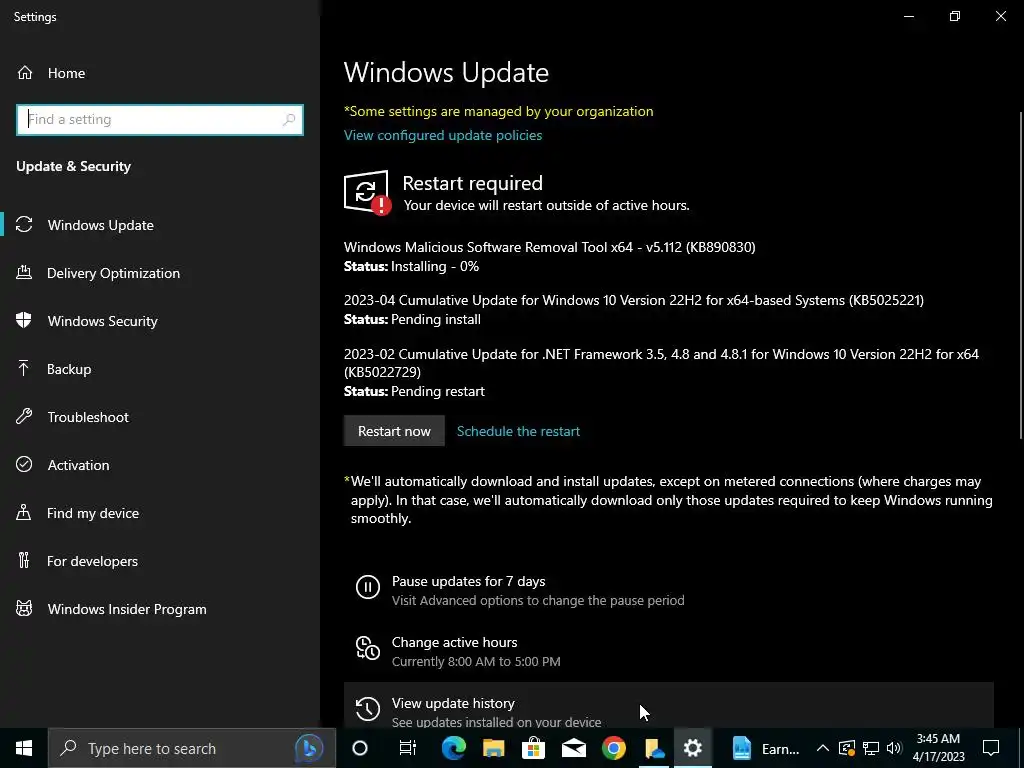Click the Restart required status icon
This screenshot has width=1024, height=768.
[367, 193]
